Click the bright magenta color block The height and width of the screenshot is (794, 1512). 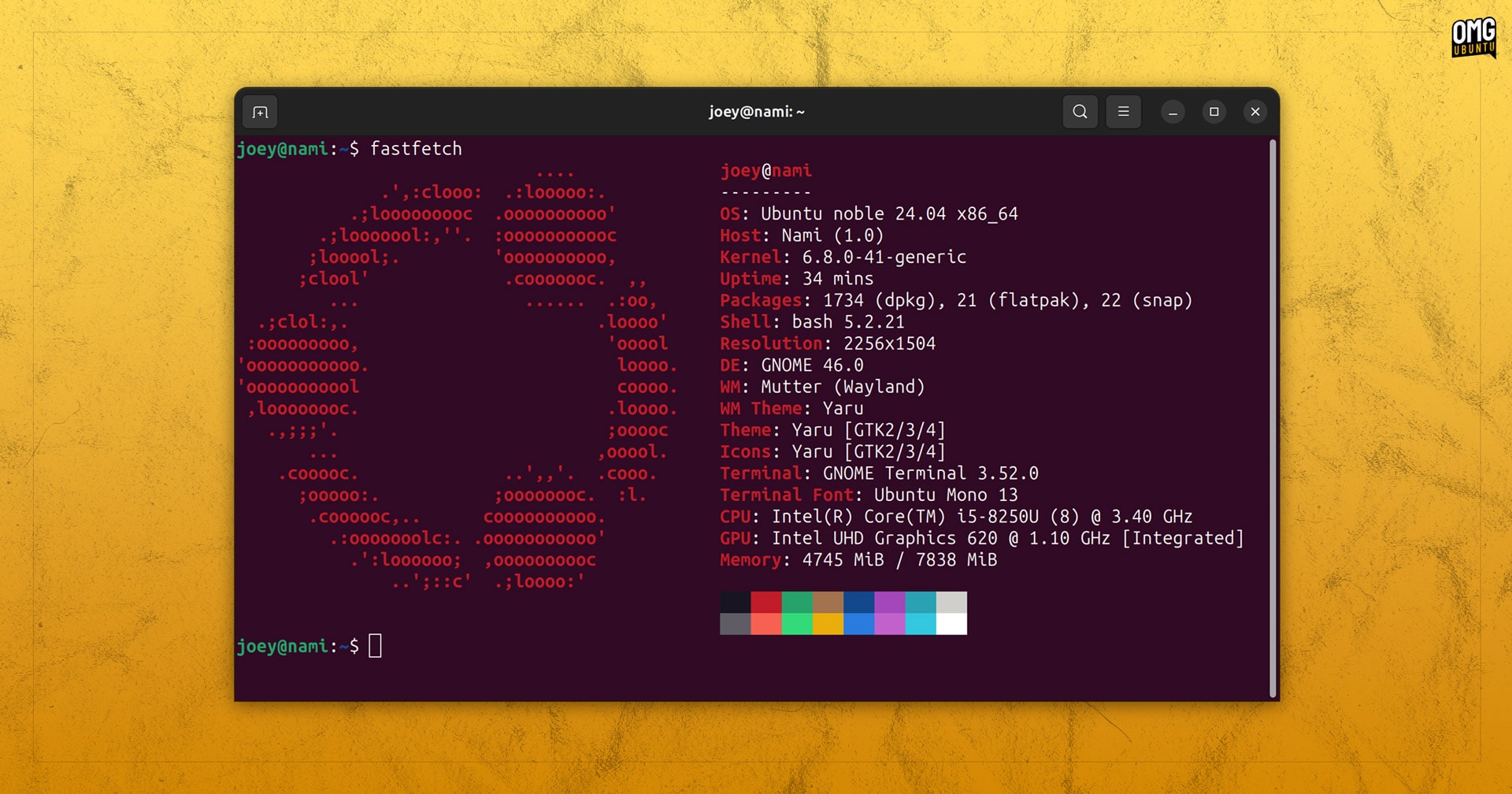(889, 624)
